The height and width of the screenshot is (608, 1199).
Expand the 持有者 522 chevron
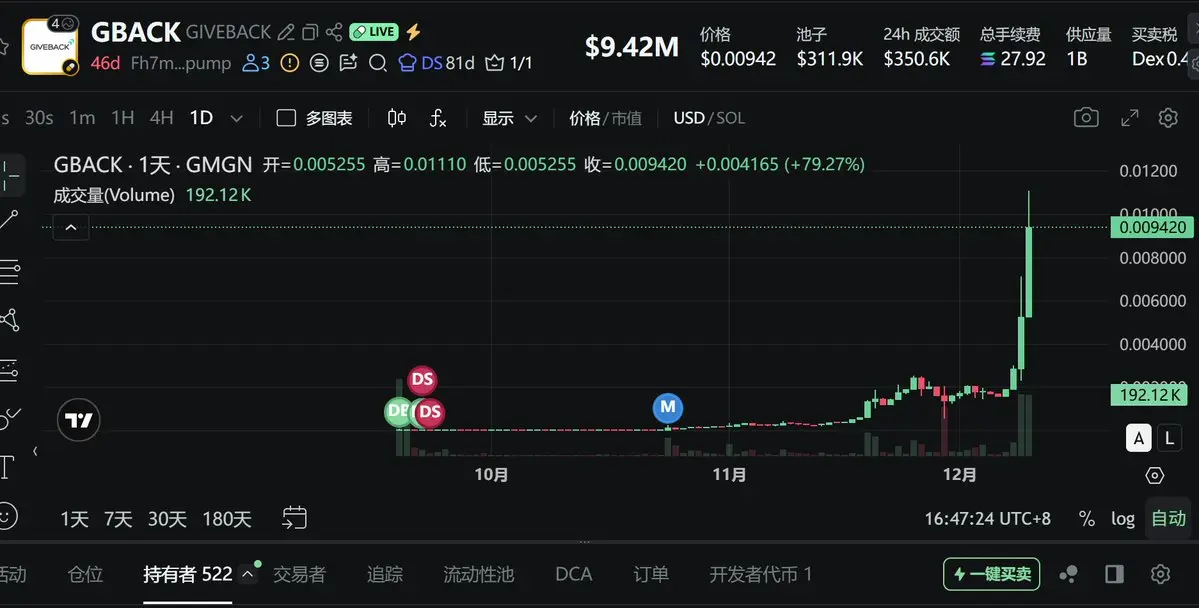(x=248, y=574)
